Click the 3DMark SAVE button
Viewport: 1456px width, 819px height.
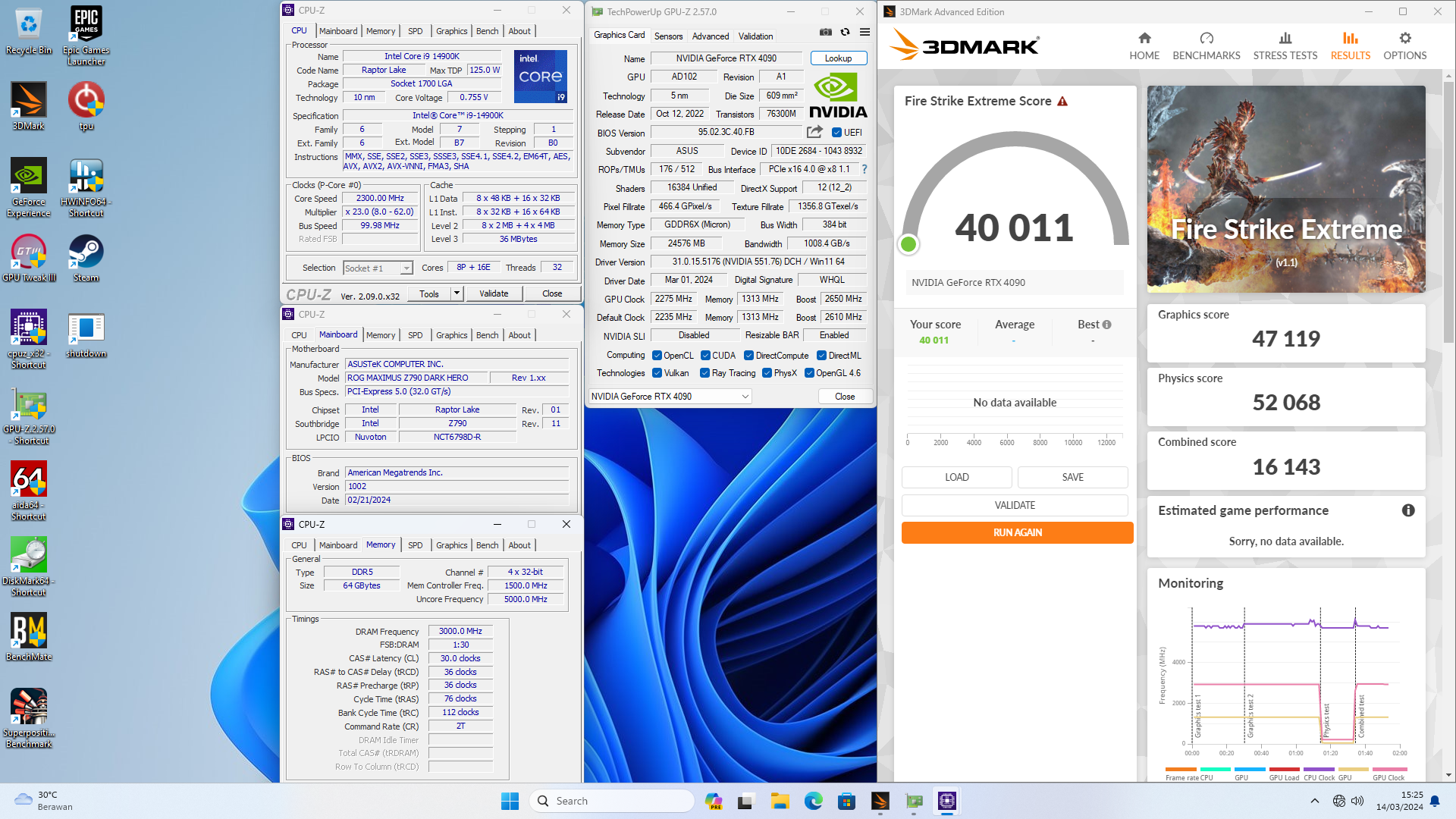[1072, 477]
